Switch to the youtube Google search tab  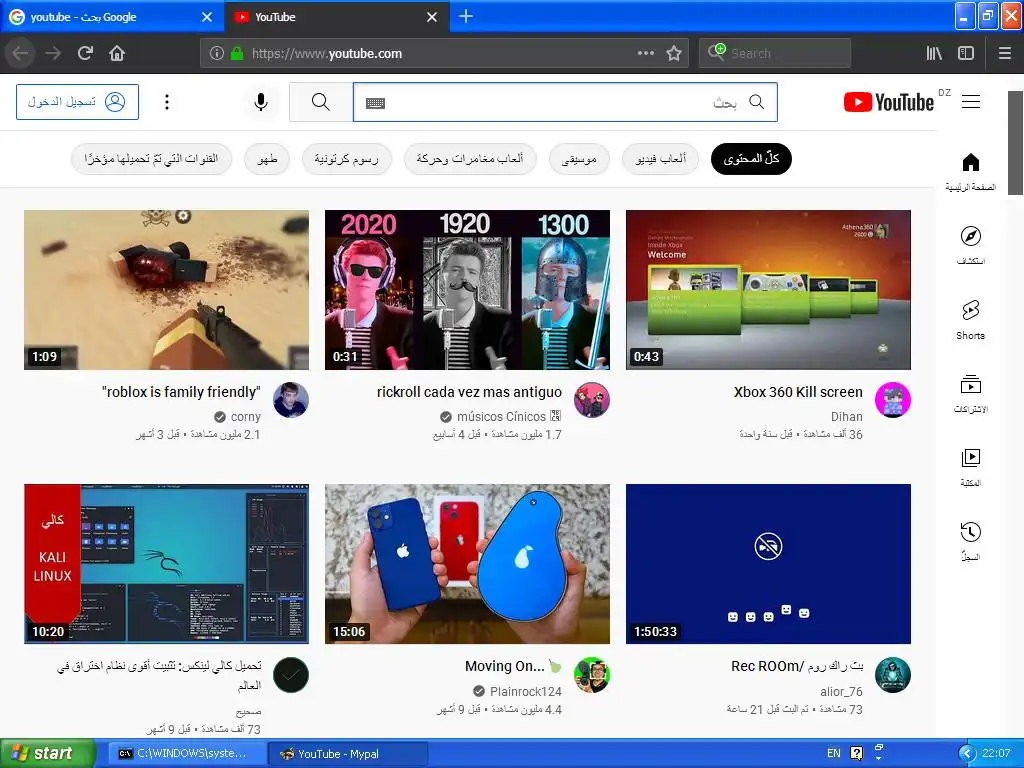click(111, 17)
